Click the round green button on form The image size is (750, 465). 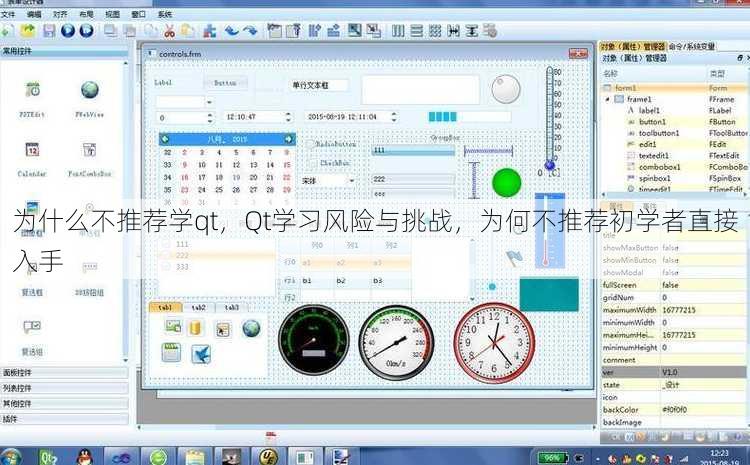507,183
